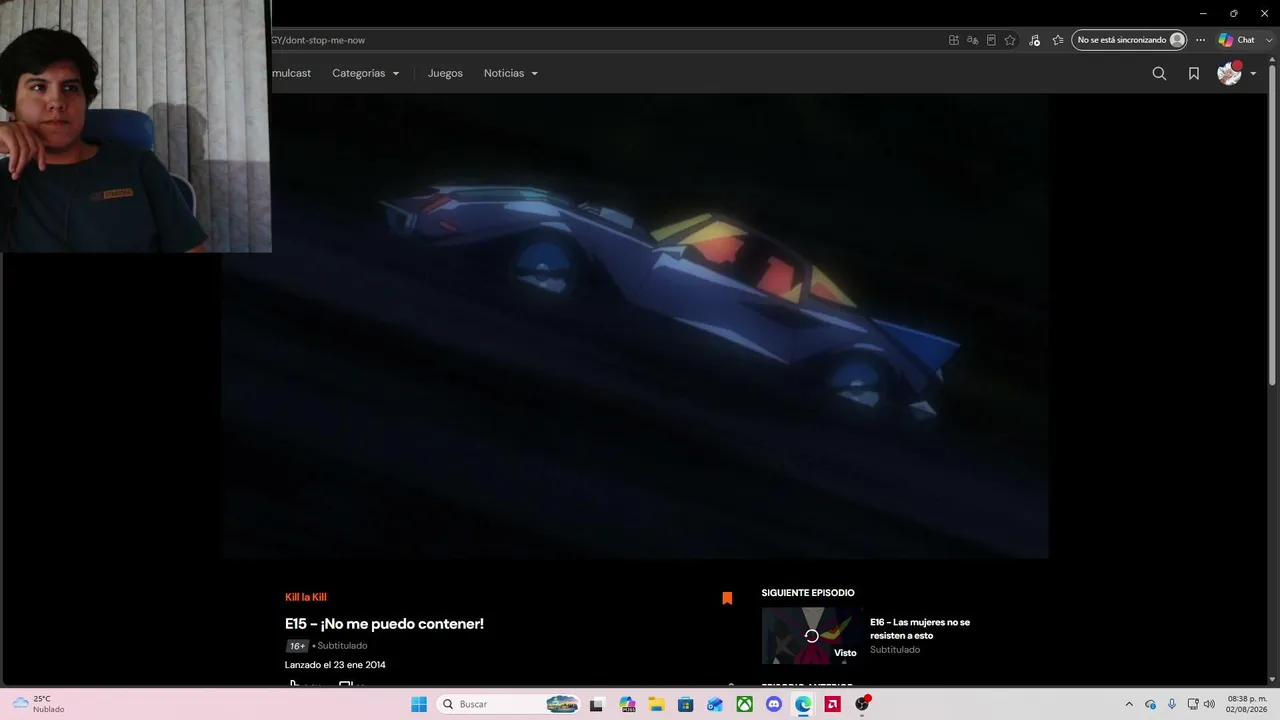Open the profile avatar menu
Image resolution: width=1280 pixels, height=720 pixels.
[x=1229, y=73]
